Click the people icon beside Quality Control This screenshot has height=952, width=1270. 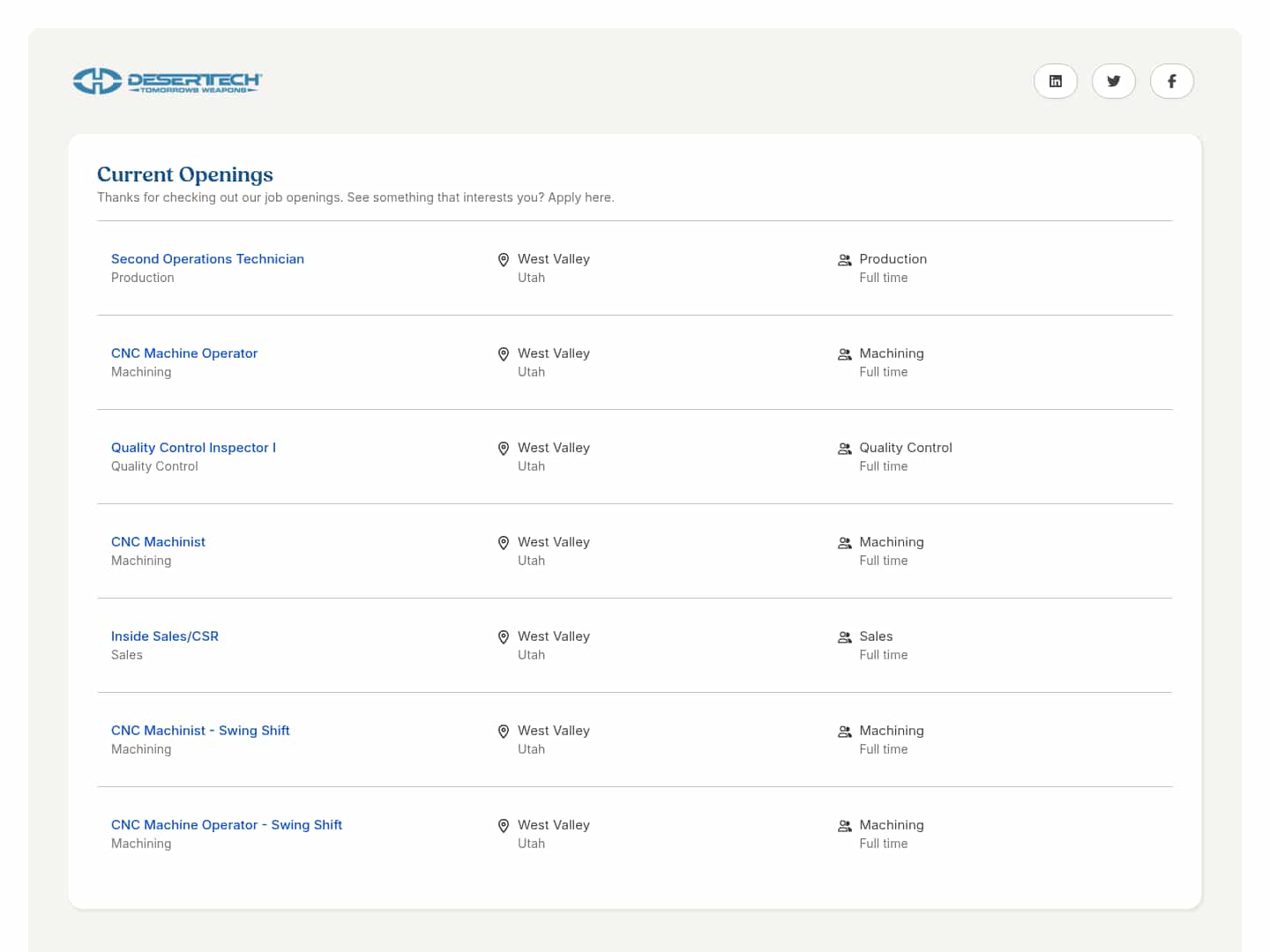[844, 449]
